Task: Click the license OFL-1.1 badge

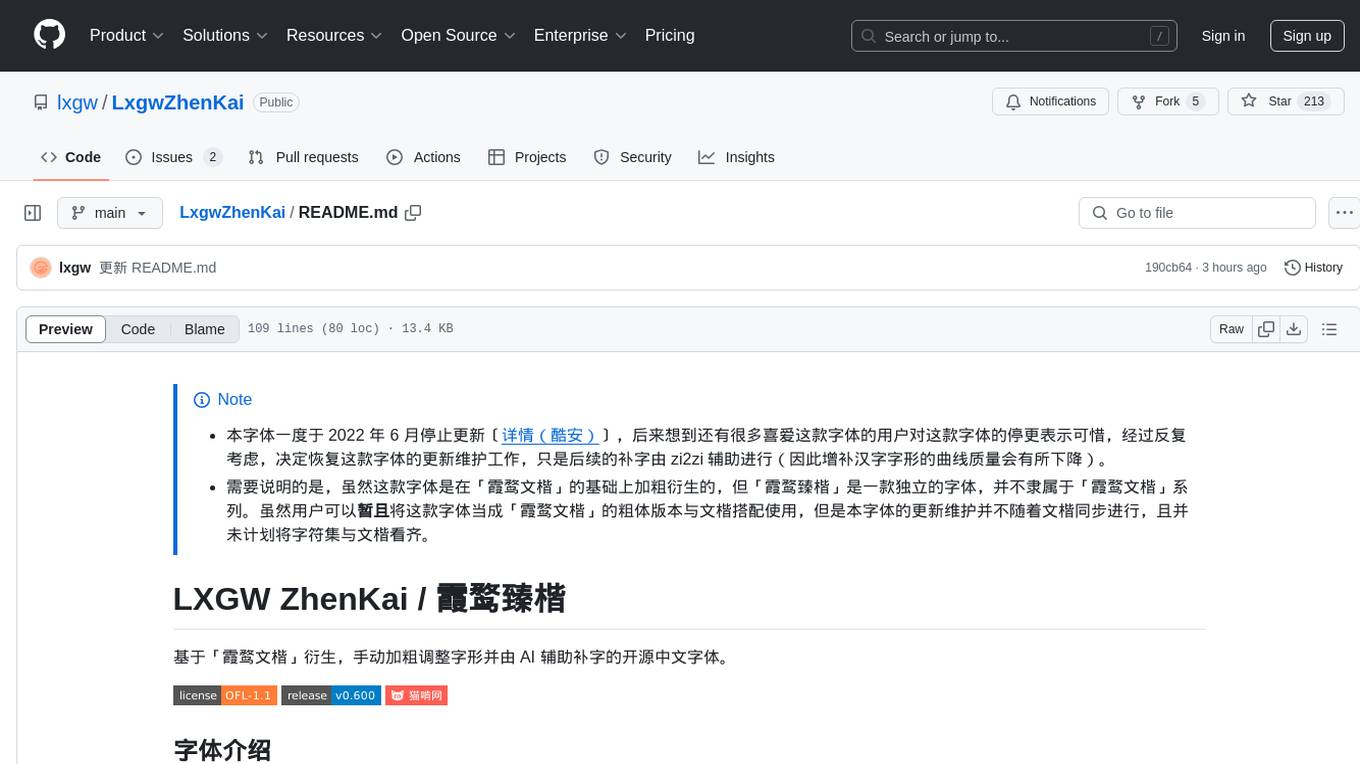Action: [225, 695]
